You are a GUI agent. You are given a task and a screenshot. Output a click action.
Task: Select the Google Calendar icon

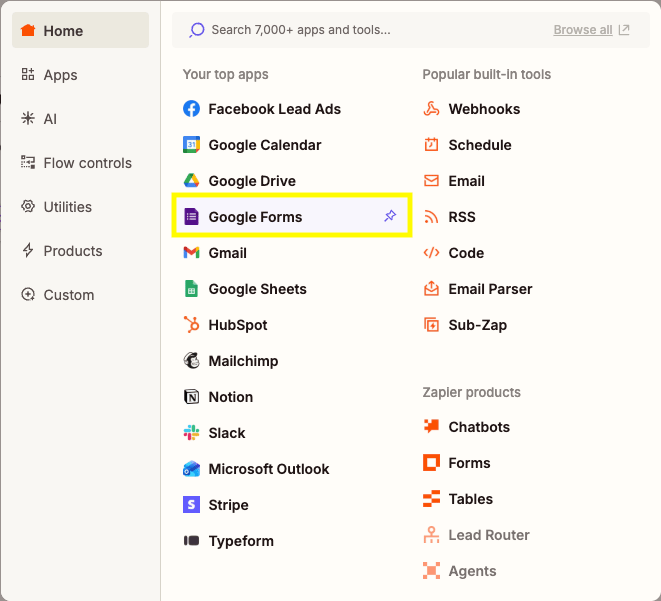(x=191, y=145)
